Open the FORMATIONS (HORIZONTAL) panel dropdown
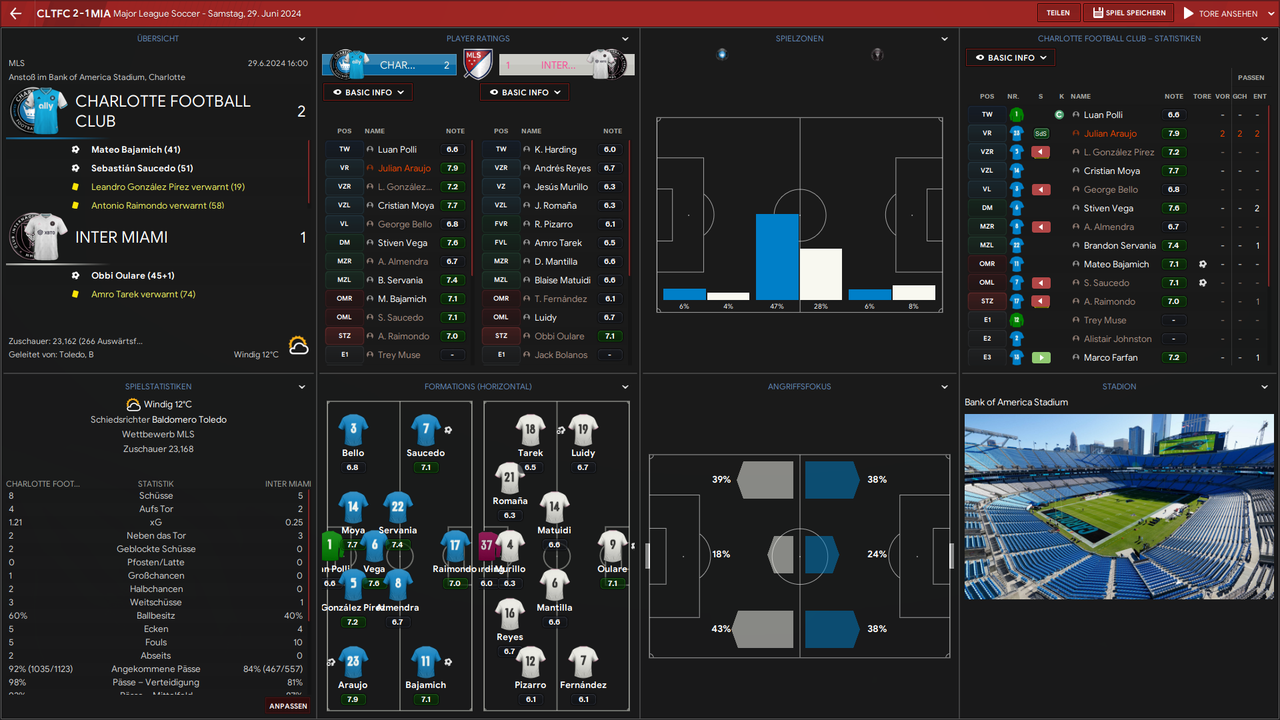Viewport: 1280px width, 720px height. click(x=625, y=387)
